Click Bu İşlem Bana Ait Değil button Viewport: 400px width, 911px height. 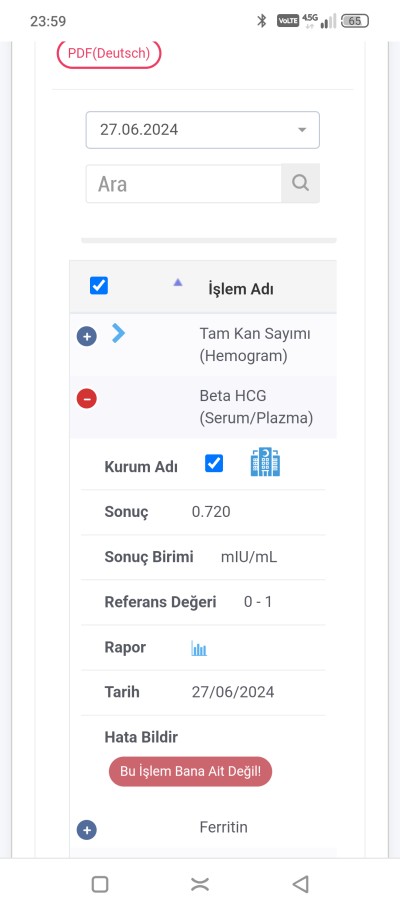tap(190, 772)
